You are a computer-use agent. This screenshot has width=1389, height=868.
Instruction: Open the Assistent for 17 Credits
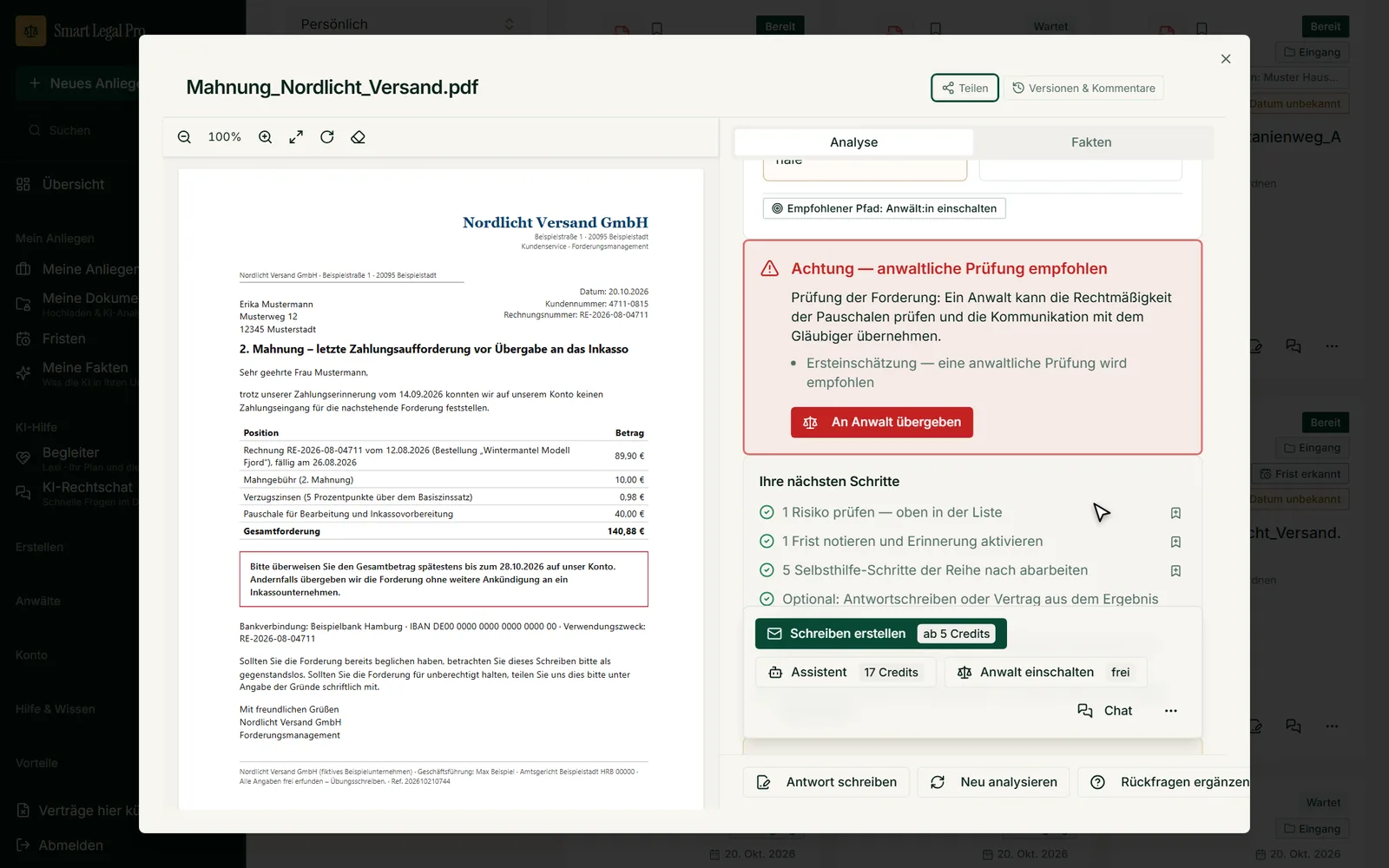coord(846,673)
